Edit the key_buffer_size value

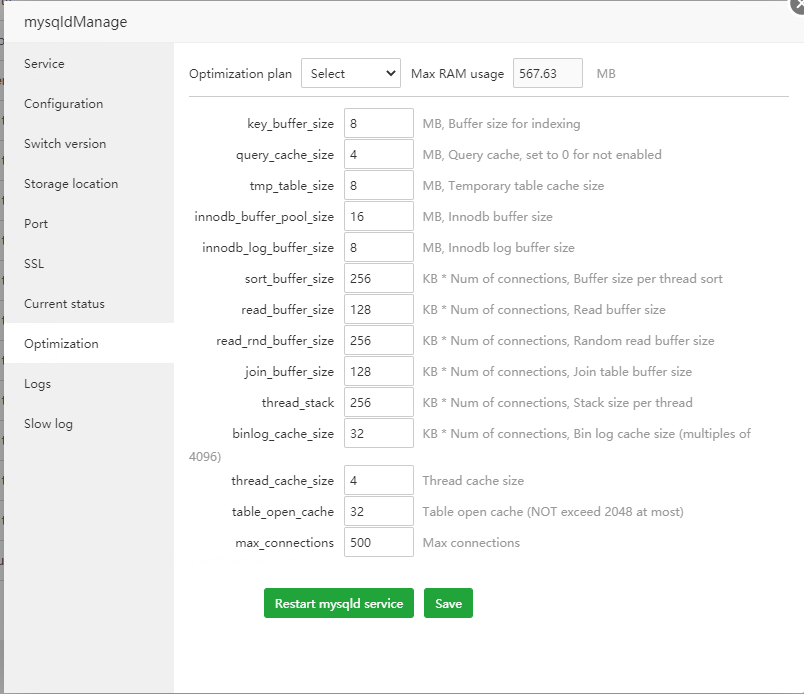tap(378, 124)
